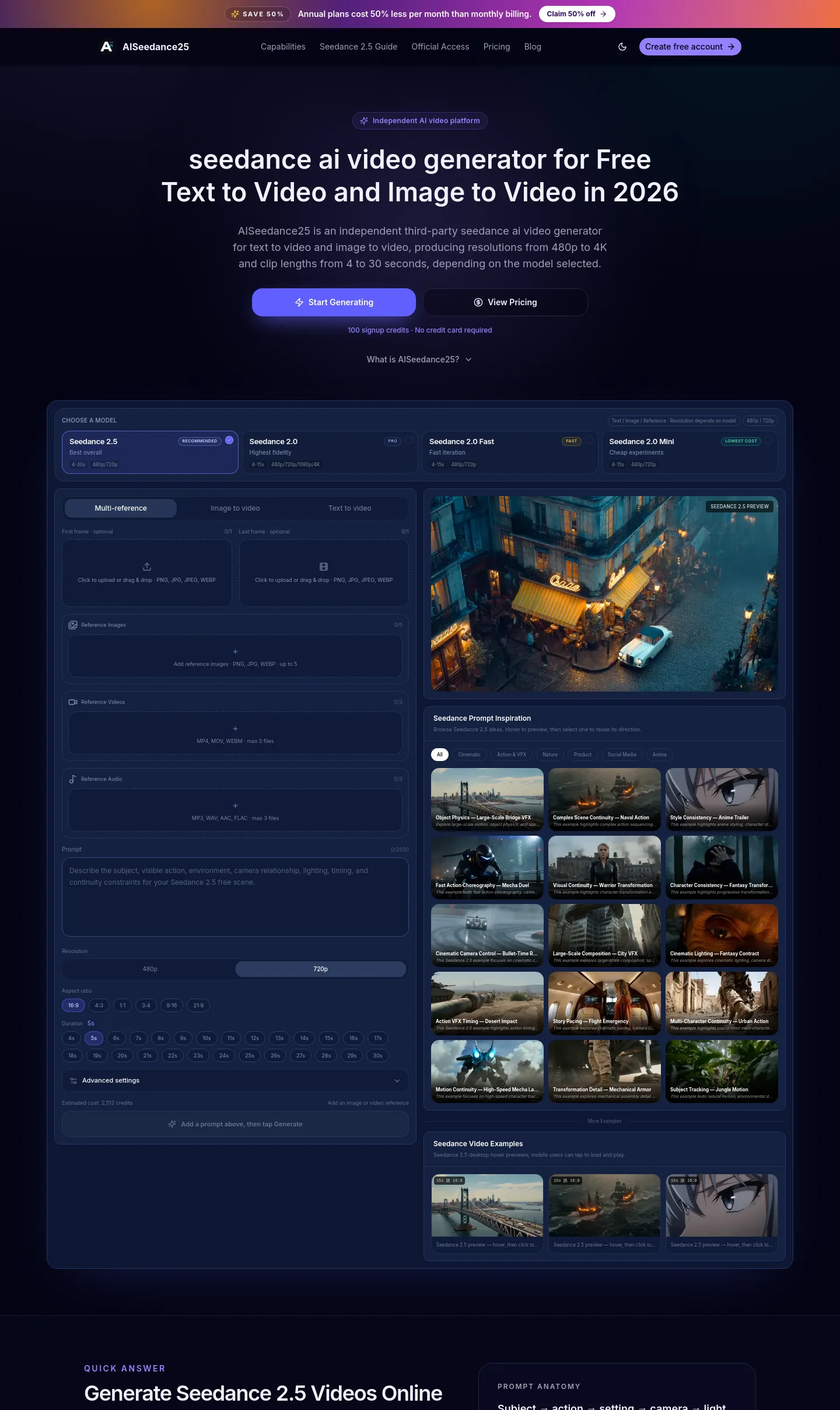This screenshot has height=1410, width=840.
Task: Click the Start Generating button
Action: point(334,302)
